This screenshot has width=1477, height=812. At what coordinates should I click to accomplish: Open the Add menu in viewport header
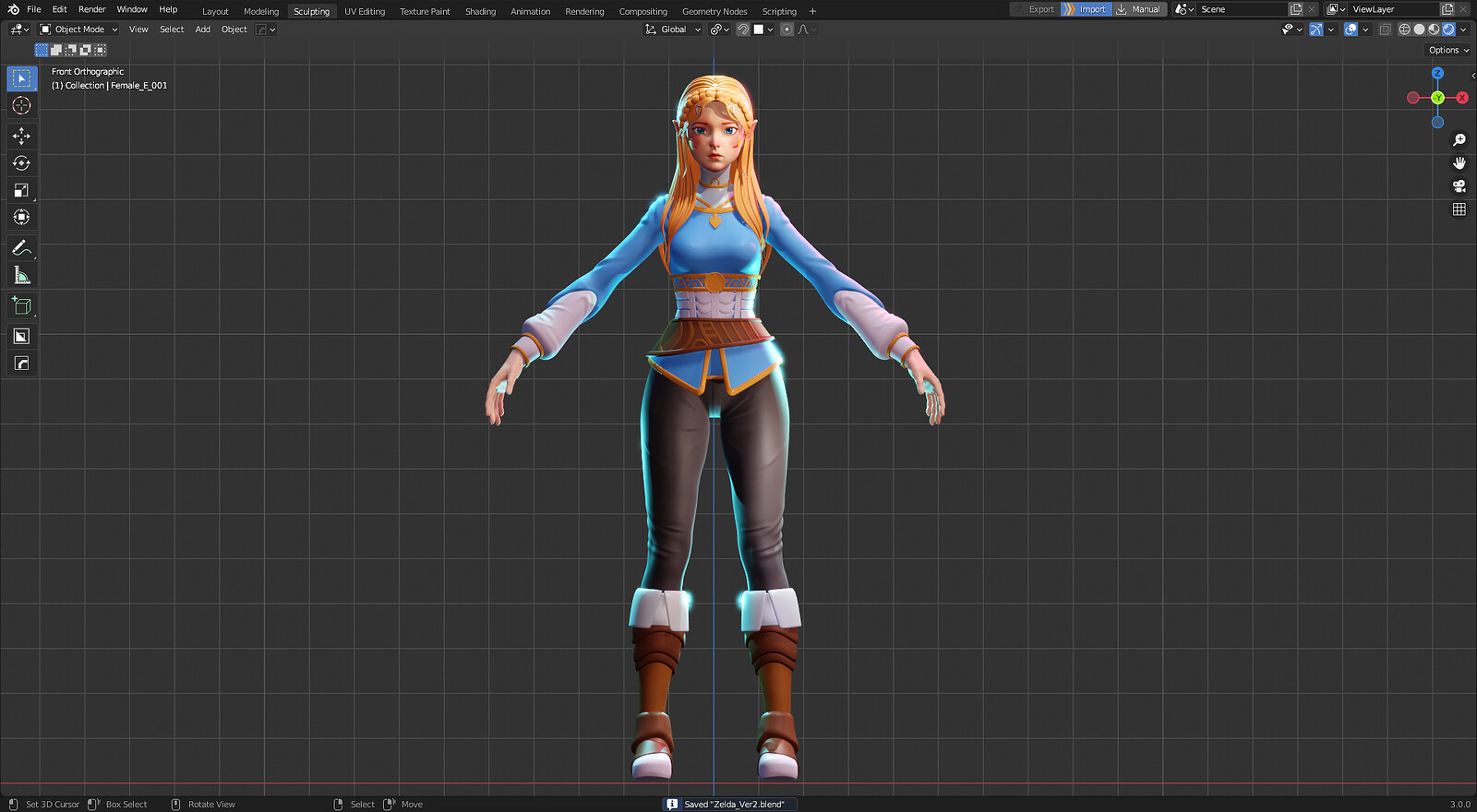coord(202,30)
